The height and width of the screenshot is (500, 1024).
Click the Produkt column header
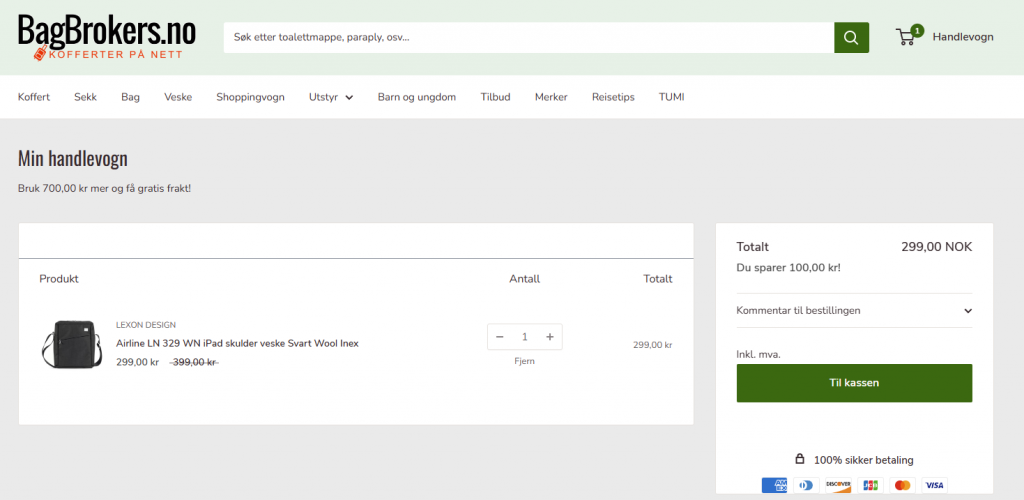coord(59,279)
